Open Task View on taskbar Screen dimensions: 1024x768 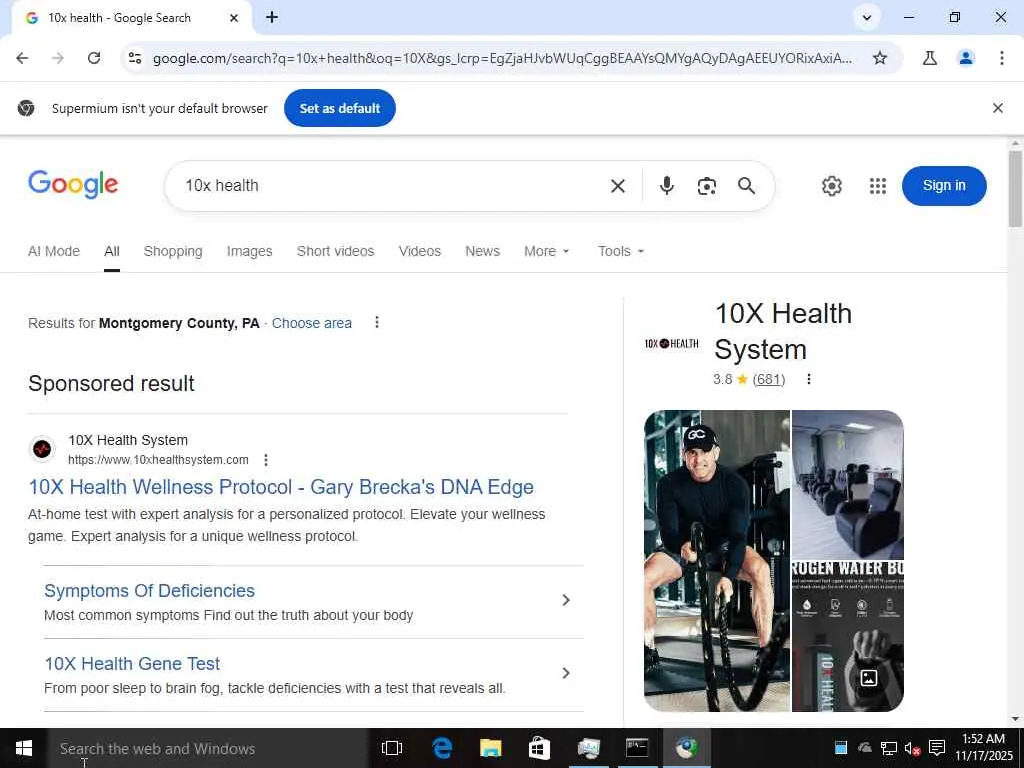tap(392, 748)
